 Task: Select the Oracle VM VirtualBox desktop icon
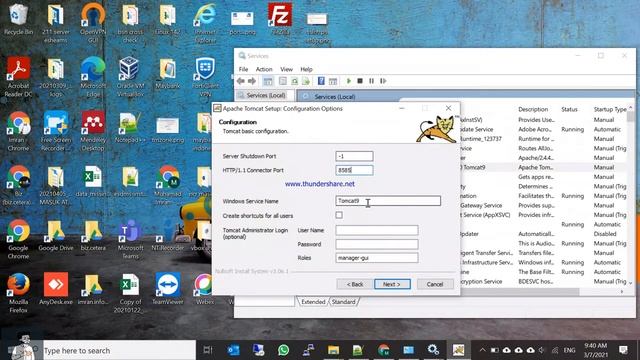(x=130, y=77)
